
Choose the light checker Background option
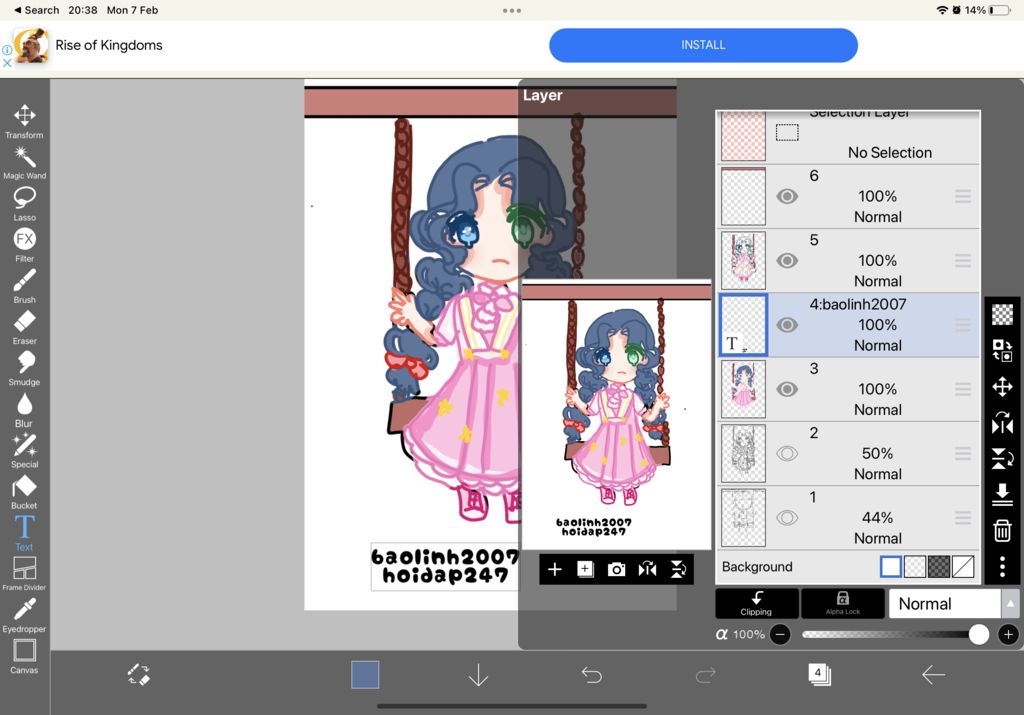tap(915, 566)
